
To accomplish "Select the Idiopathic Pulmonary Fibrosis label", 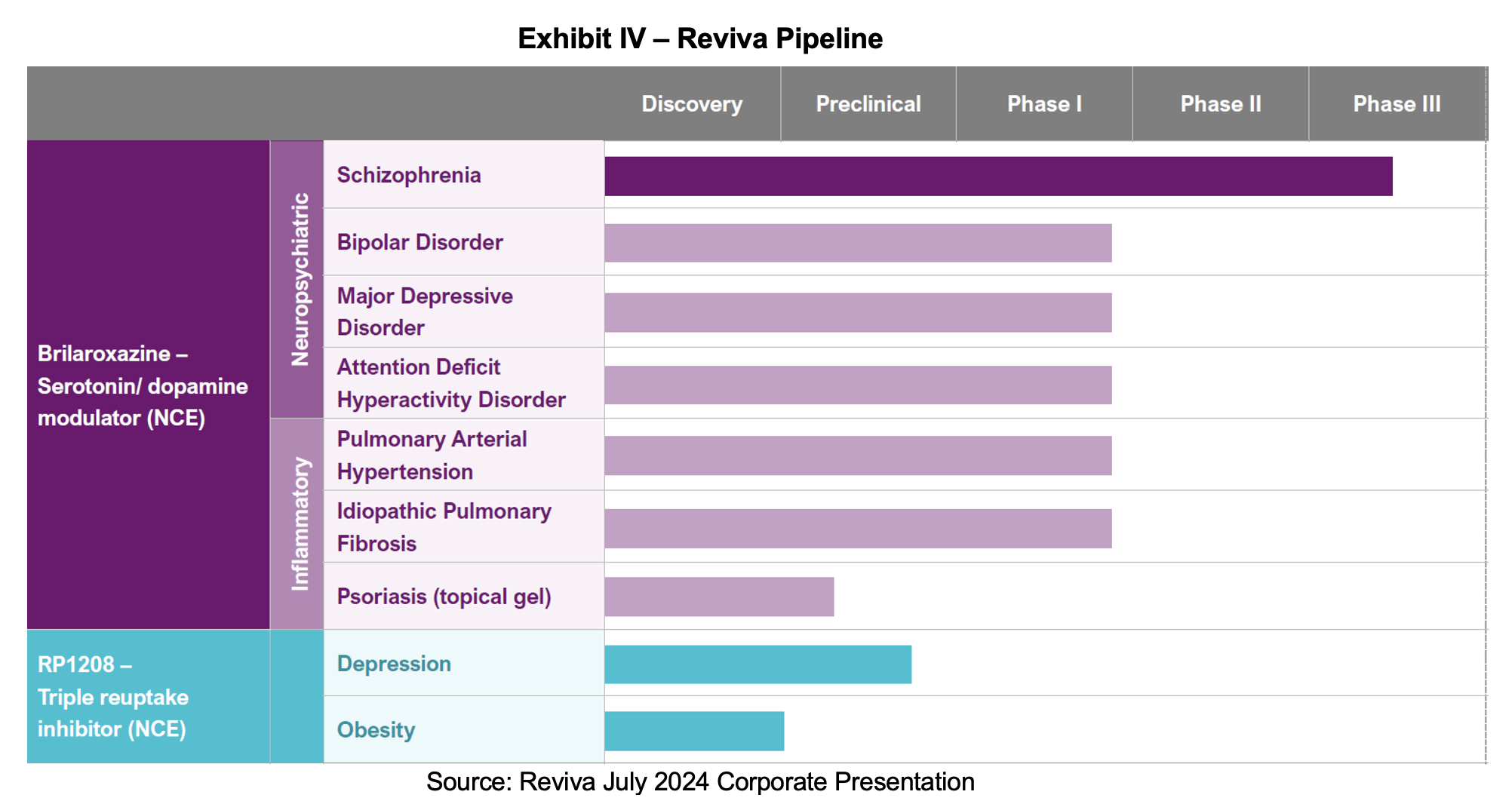I will 444,526.
